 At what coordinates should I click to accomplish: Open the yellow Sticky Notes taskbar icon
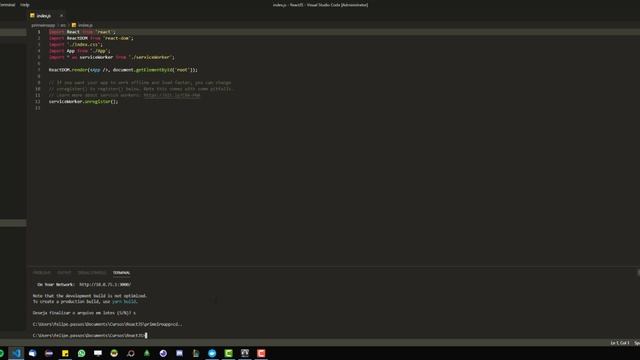coord(65,353)
